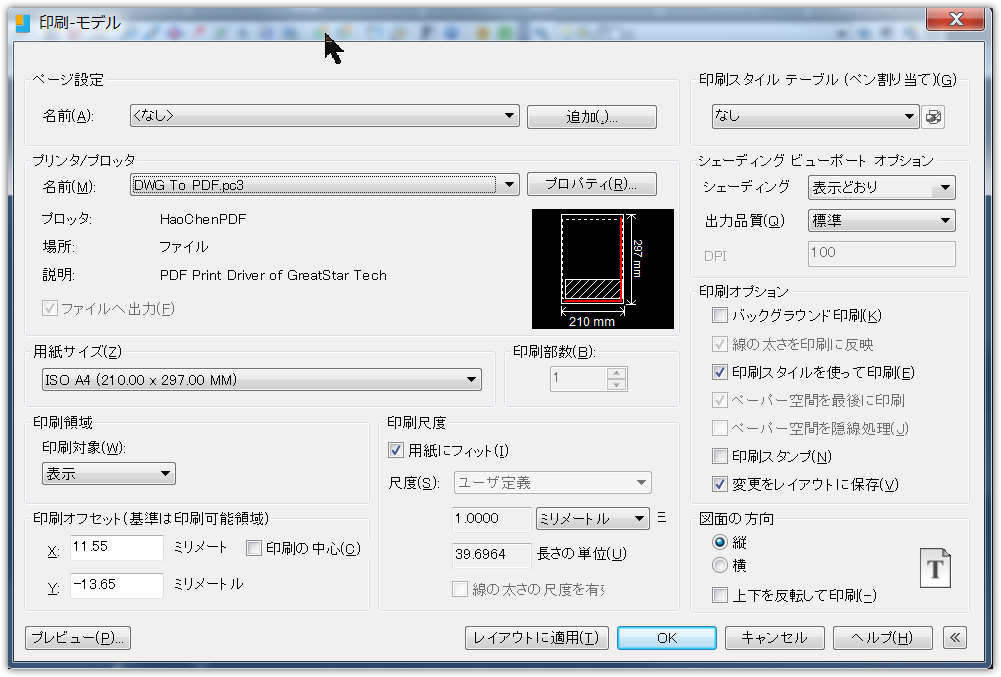Screen dimensions: 1001x677
Task: Click the ファイル location value text
Action: pyautogui.click(x=184, y=247)
